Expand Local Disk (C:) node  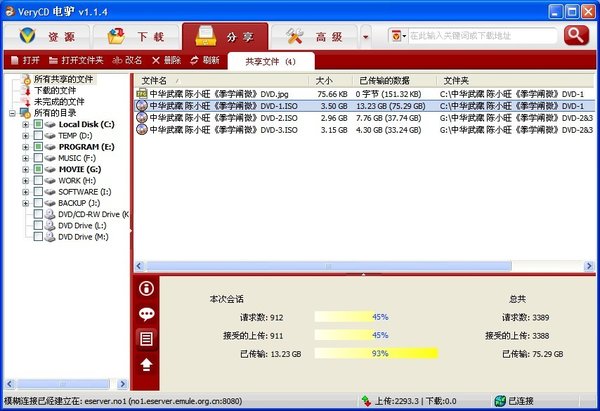coord(26,124)
